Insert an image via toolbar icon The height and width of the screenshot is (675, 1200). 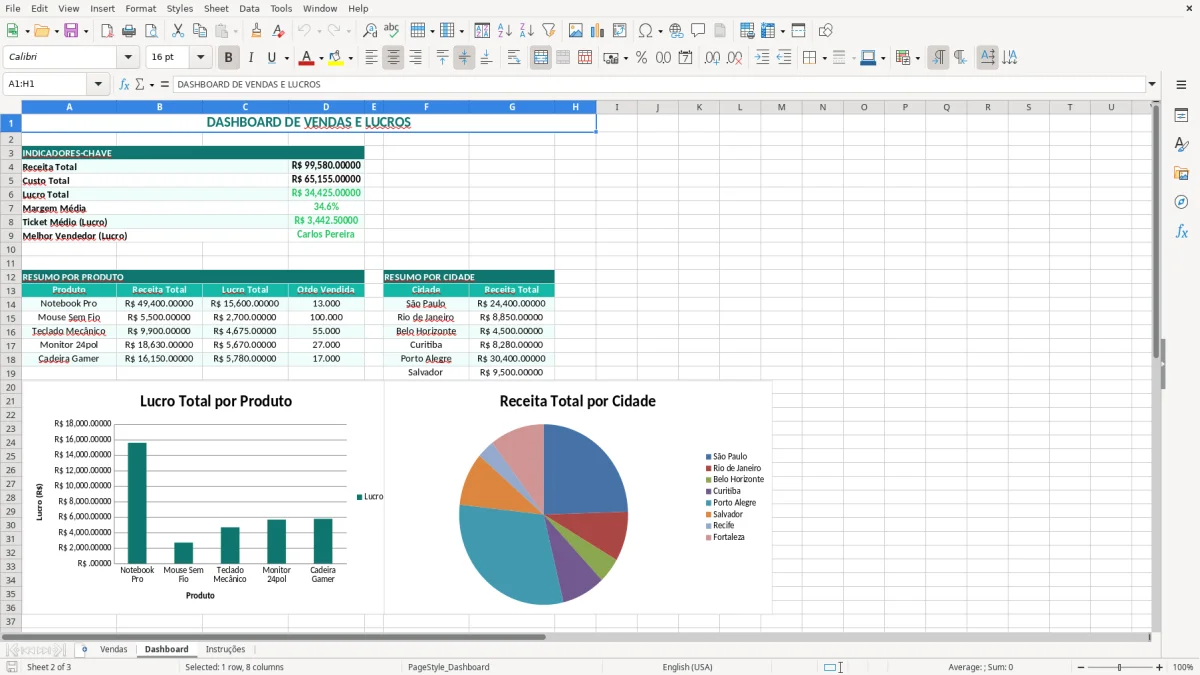(x=576, y=31)
